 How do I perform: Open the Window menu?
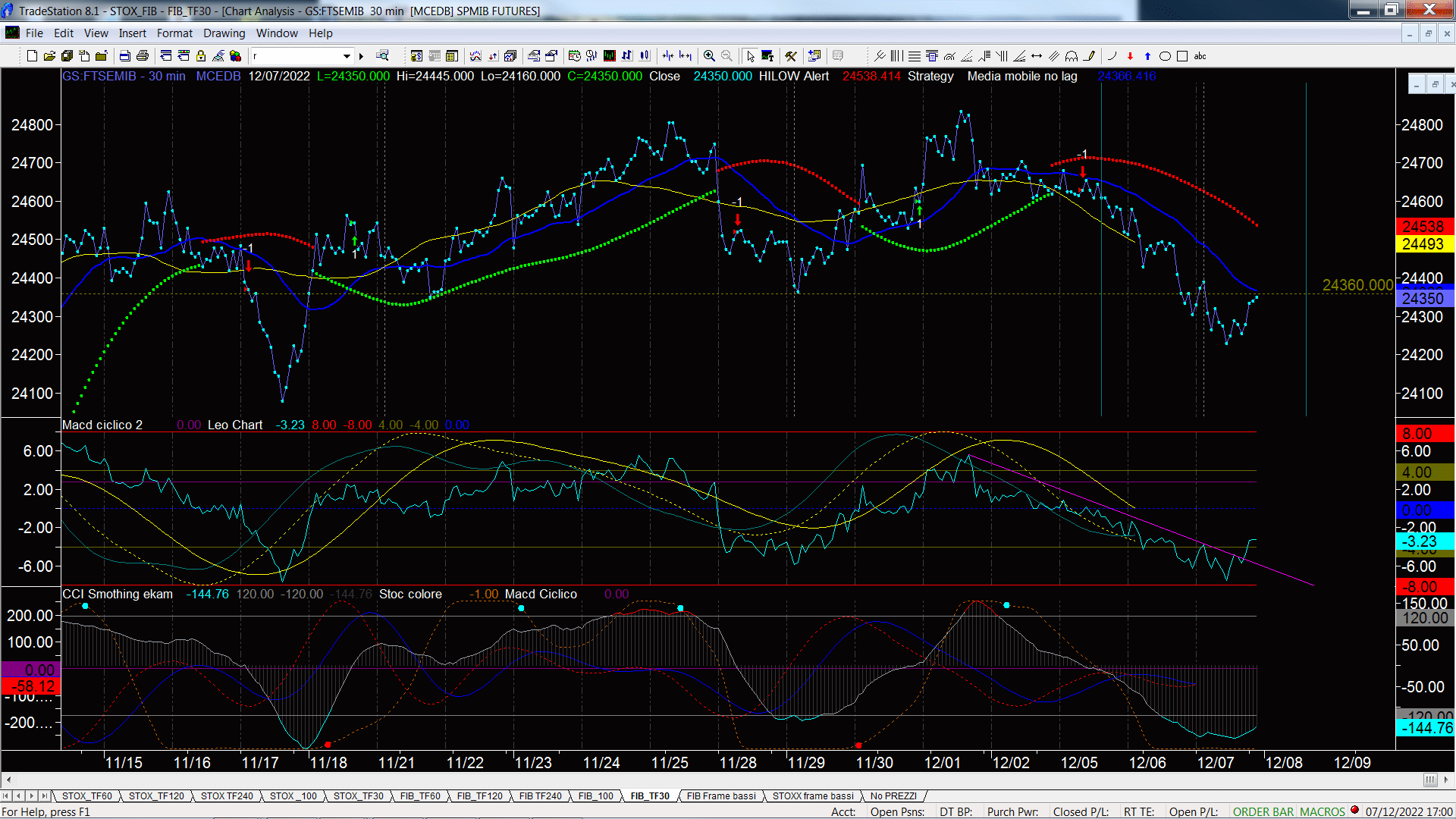coord(277,33)
